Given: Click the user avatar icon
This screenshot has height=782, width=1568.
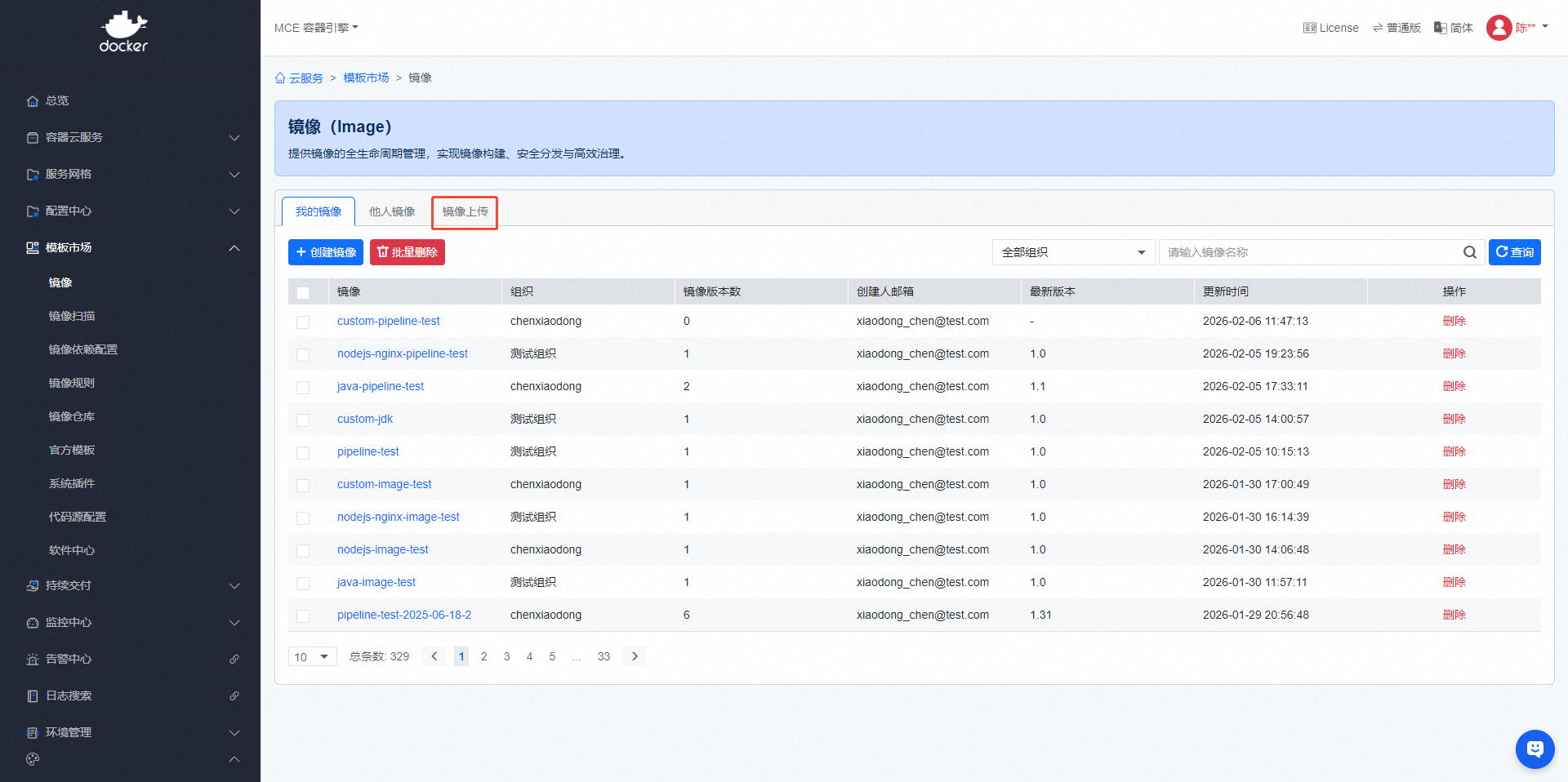Looking at the screenshot, I should (x=1499, y=28).
